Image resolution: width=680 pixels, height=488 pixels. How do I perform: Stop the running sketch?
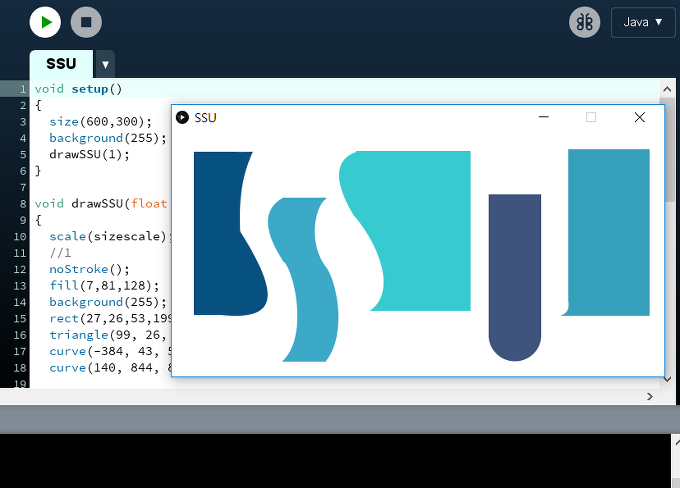(86, 22)
